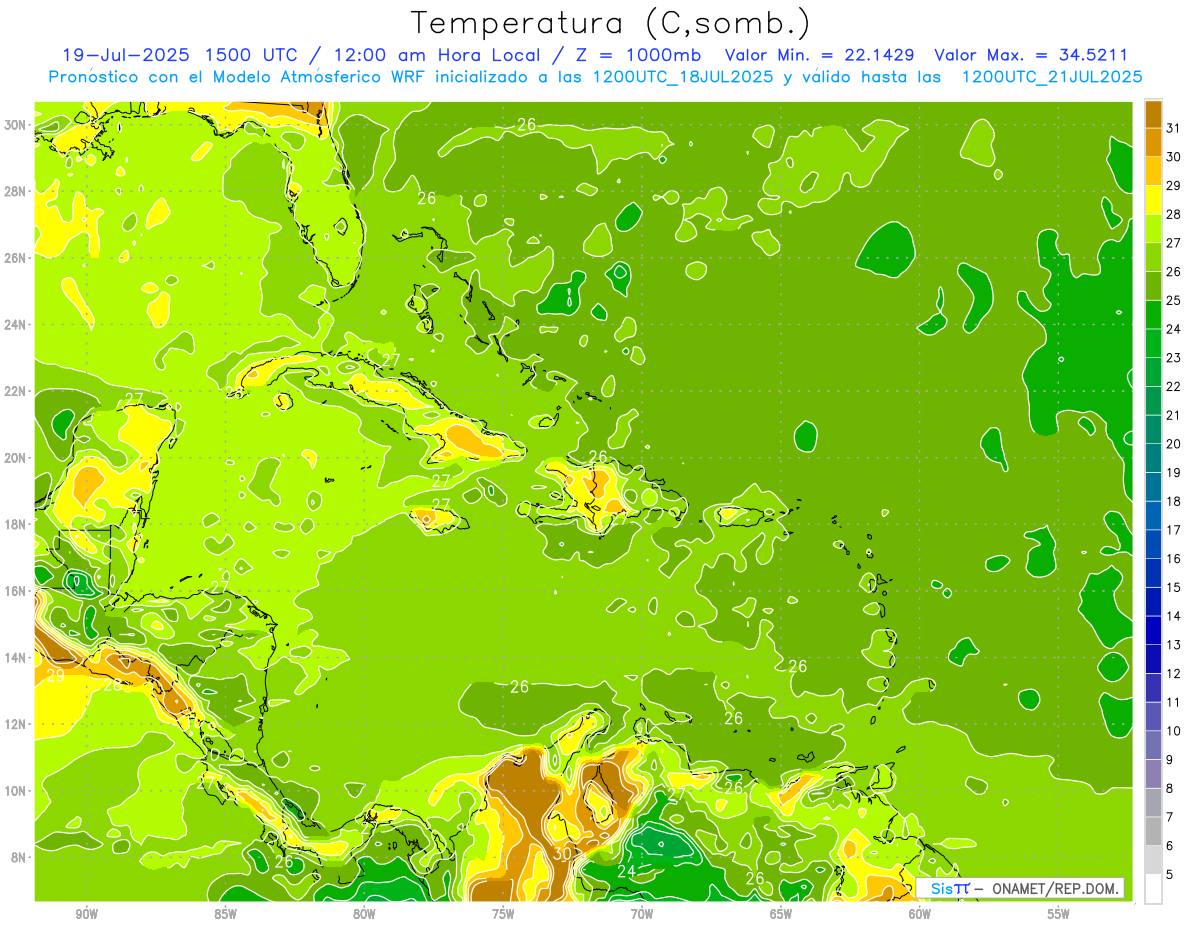
Task: Click the legend scale label "8"
Action: [1170, 788]
